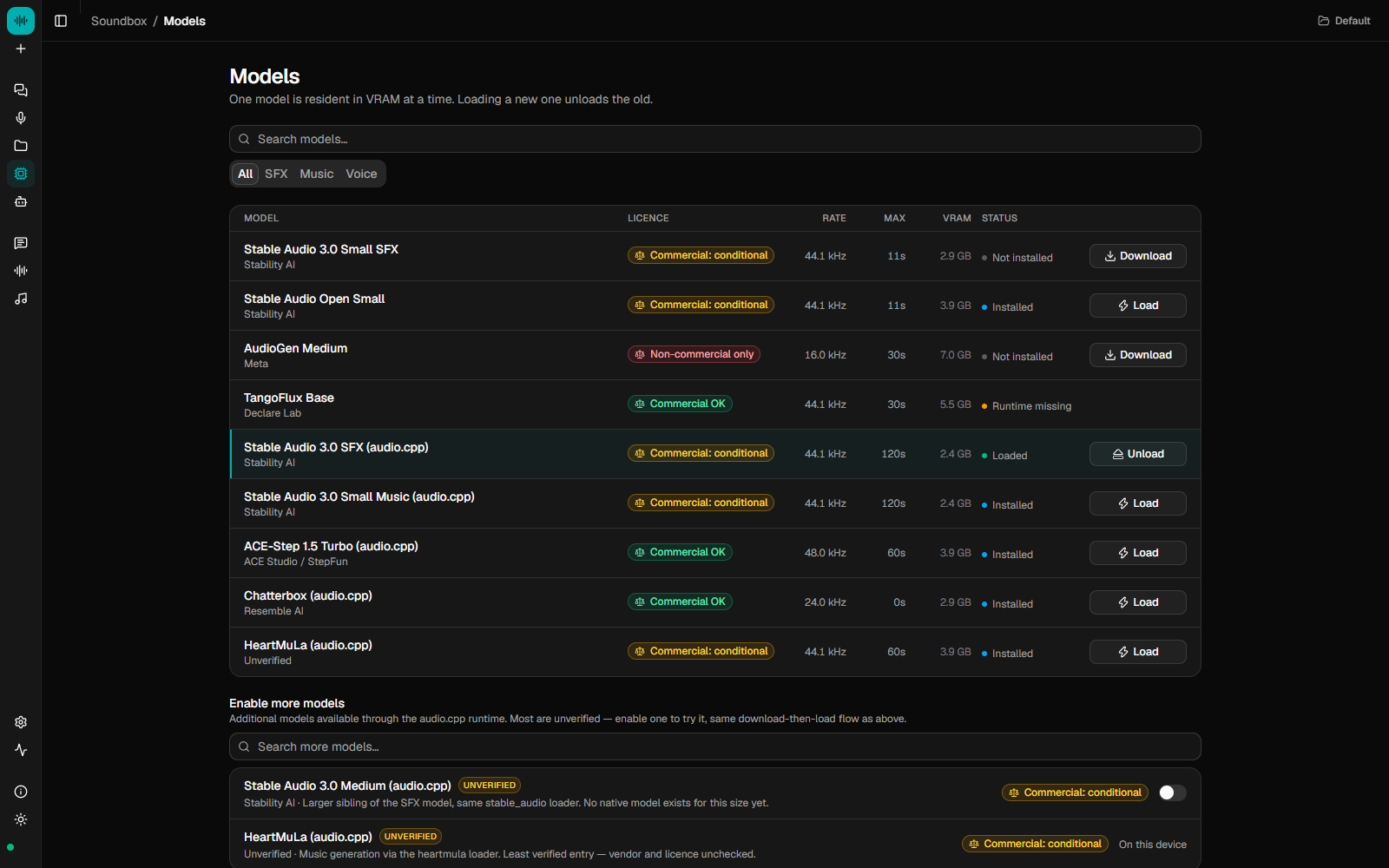1389x868 pixels.
Task: Toggle the sidebar panel icon
Action: (61, 21)
